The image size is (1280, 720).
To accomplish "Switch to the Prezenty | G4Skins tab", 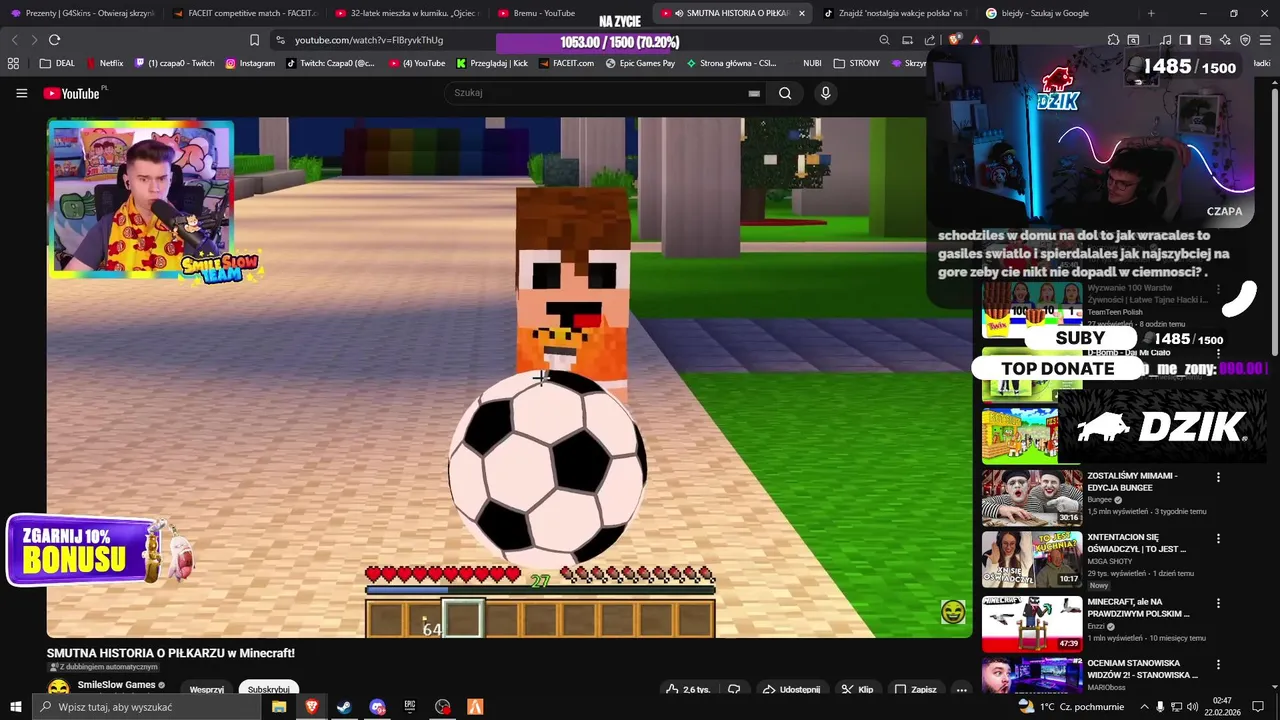I will (83, 13).
